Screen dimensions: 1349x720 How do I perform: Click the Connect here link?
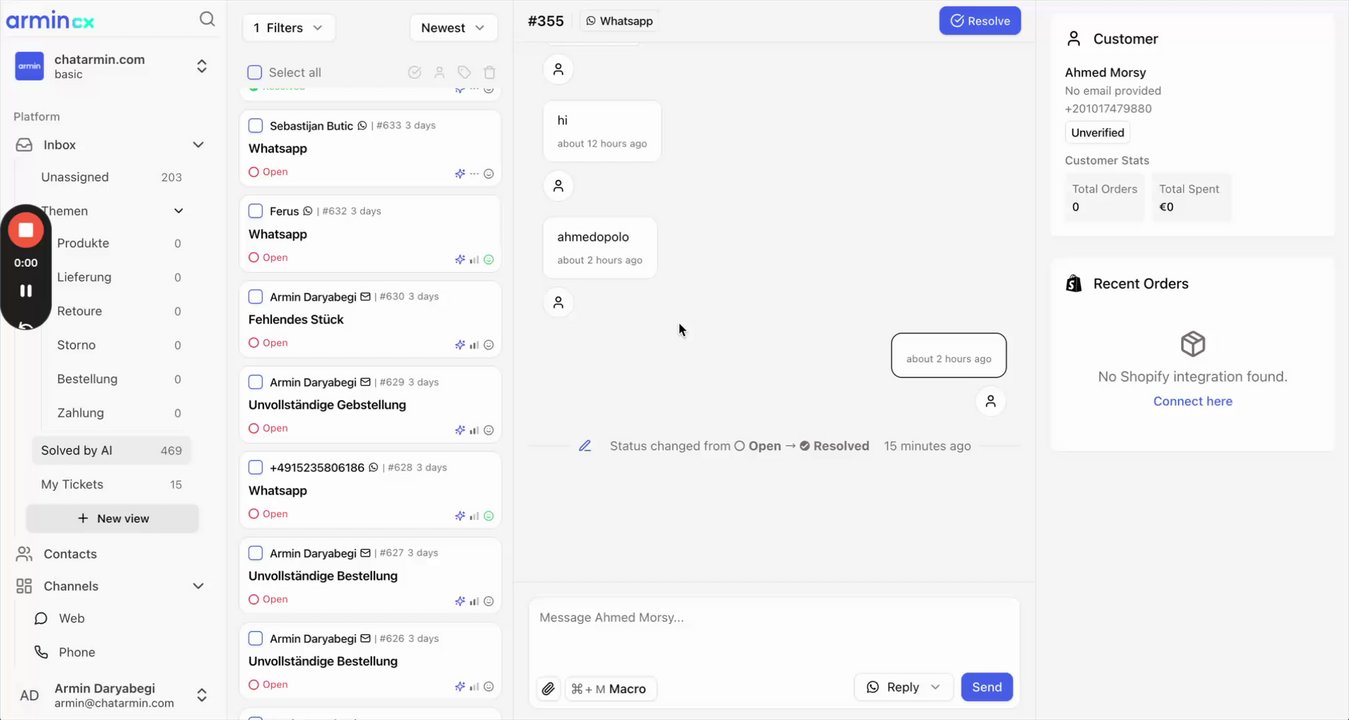tap(1192, 402)
